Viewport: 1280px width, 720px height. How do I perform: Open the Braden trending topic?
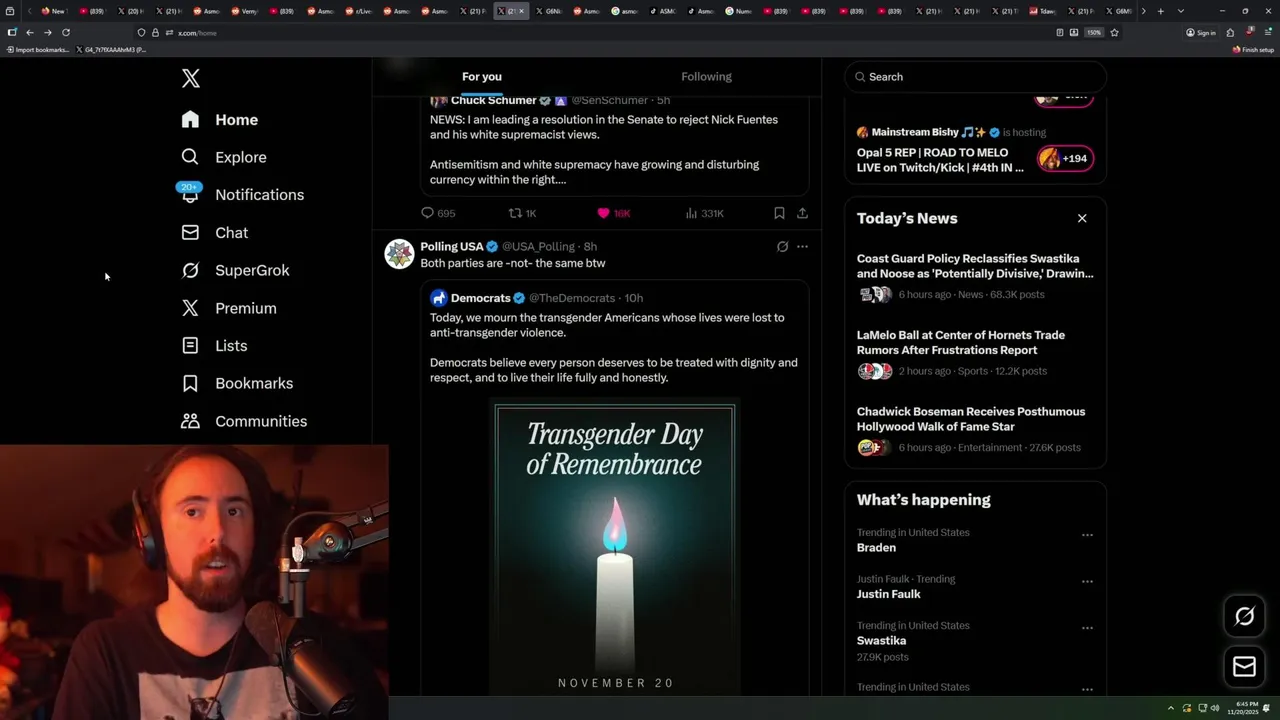(876, 548)
